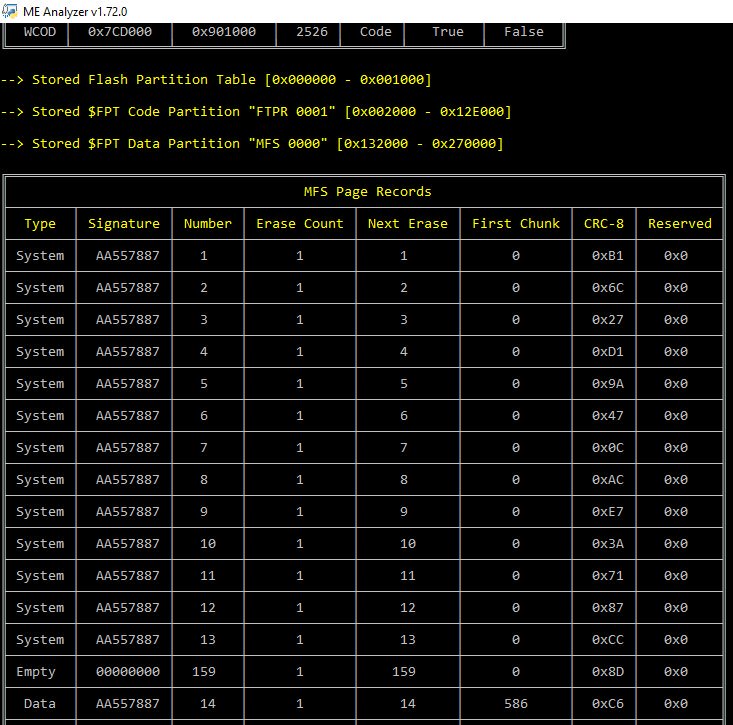
Task: Click the True cell in the top row
Action: click(447, 32)
